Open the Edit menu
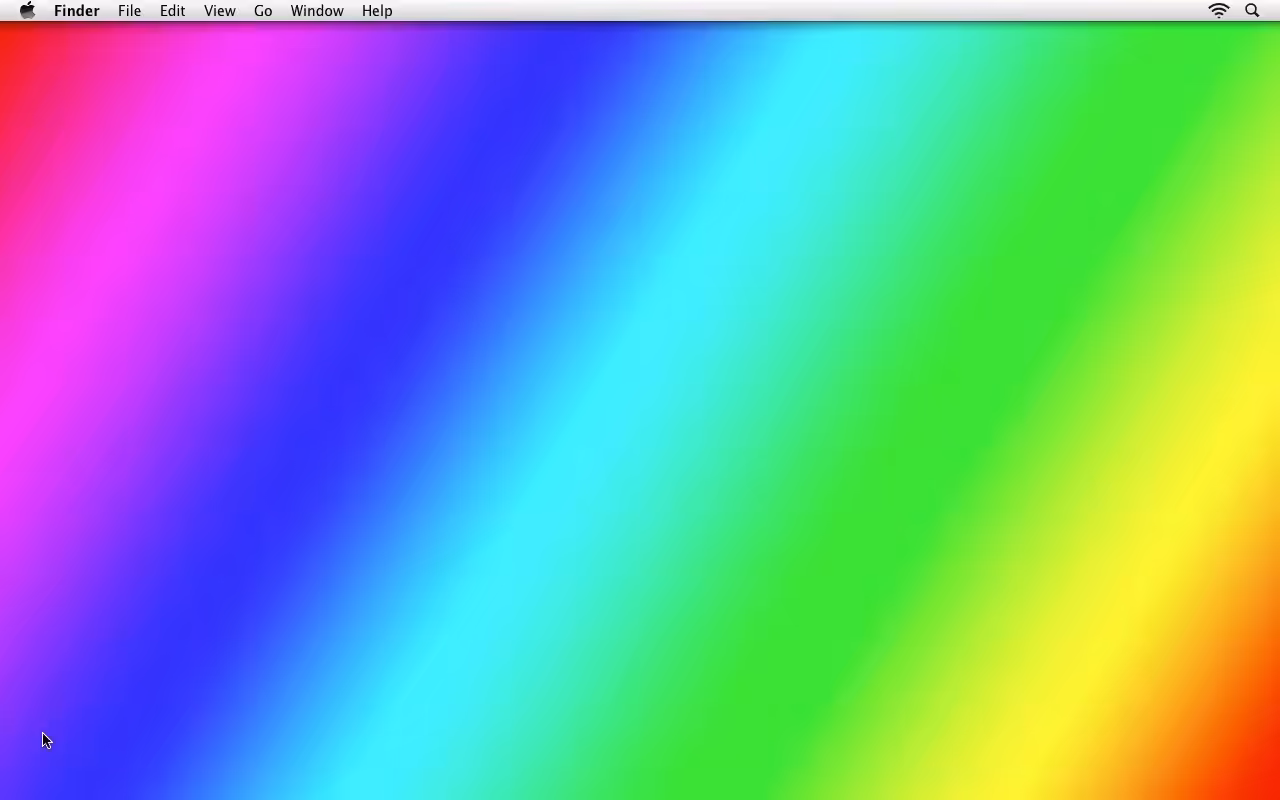 [x=172, y=11]
